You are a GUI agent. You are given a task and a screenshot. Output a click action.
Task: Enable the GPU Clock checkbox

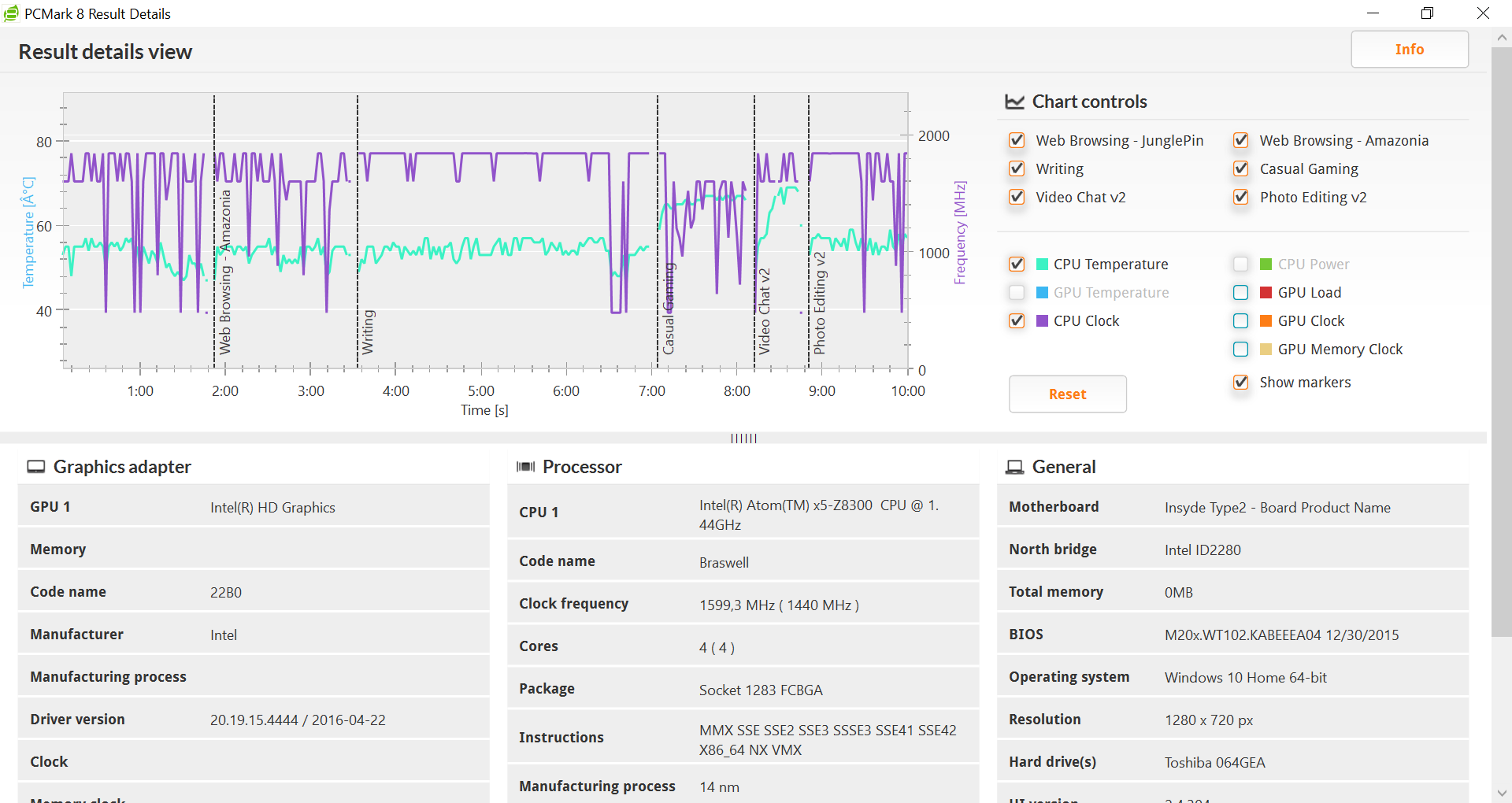[1240, 321]
